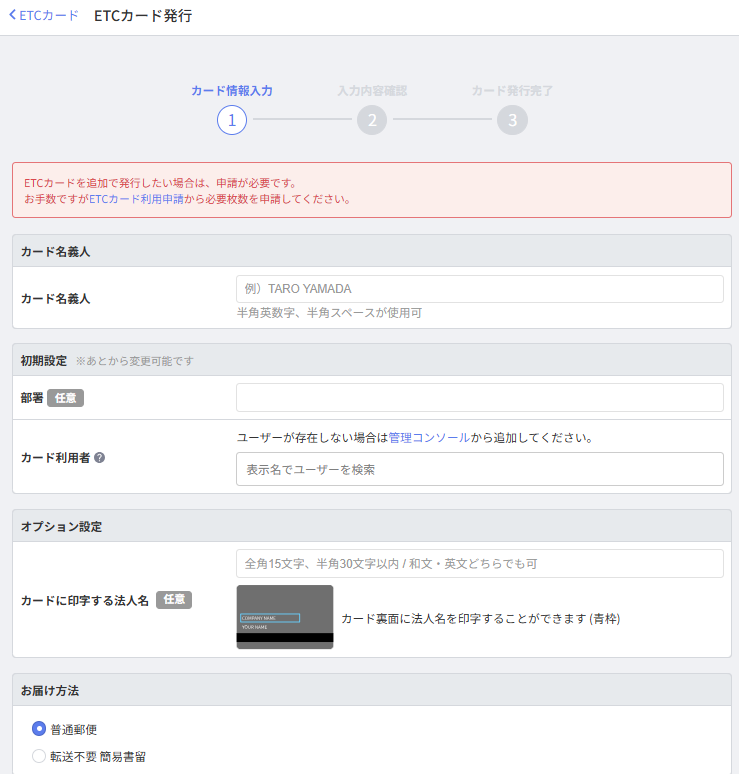The height and width of the screenshot is (774, 739).
Task: Click the 部署 department input field
Action: (x=479, y=397)
